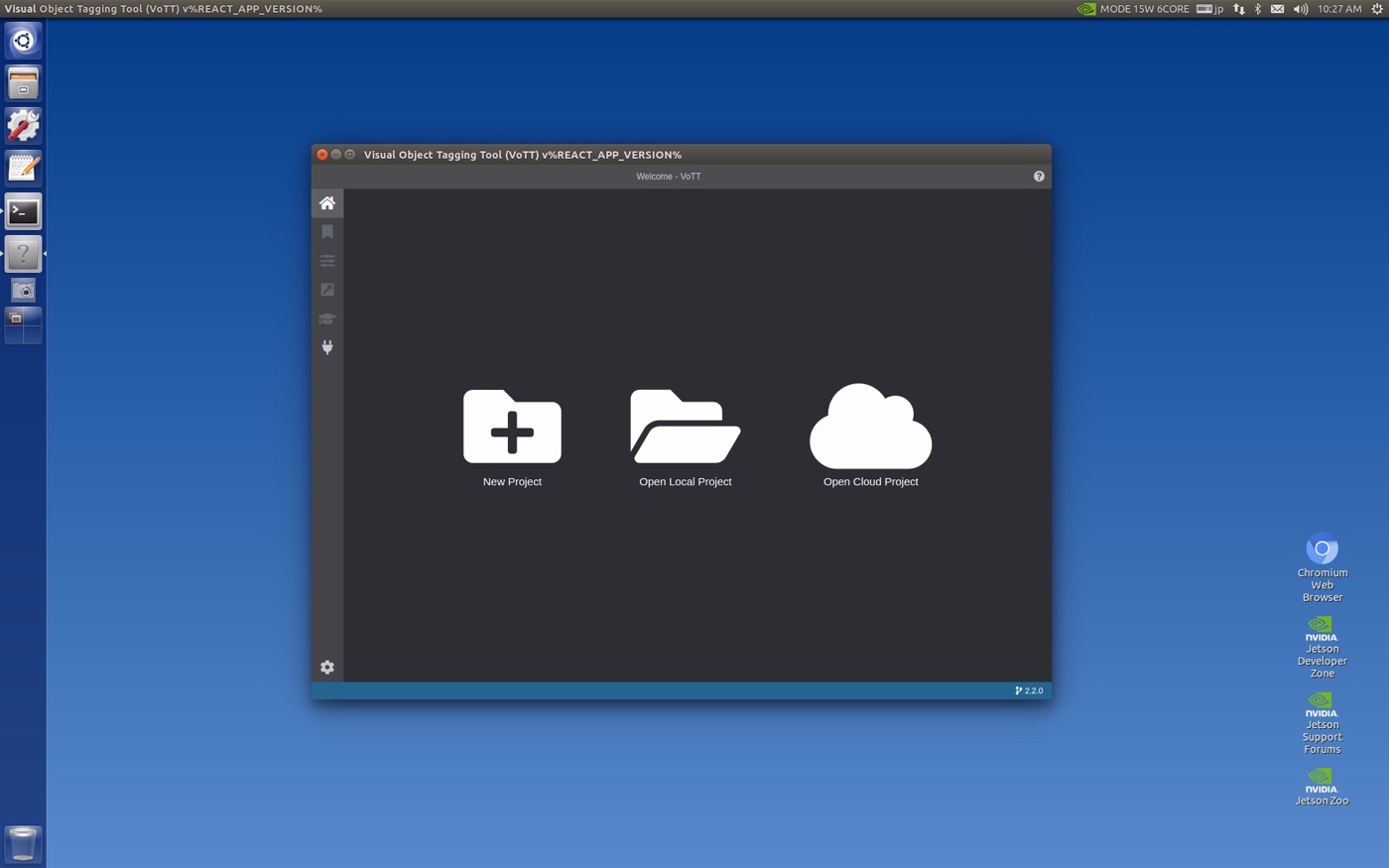Open the Tags Editor bookmark icon
The image size is (1389, 868).
(327, 232)
